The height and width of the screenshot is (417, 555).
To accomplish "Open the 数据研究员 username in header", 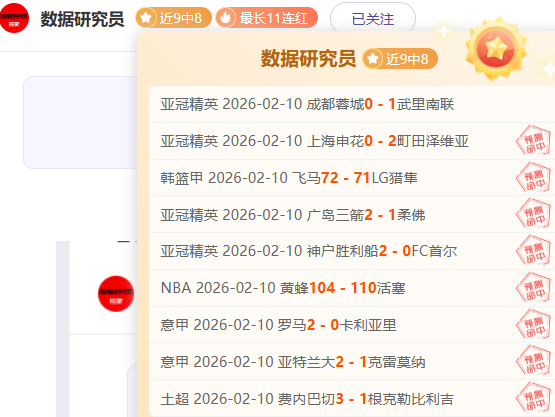I will [x=82, y=19].
